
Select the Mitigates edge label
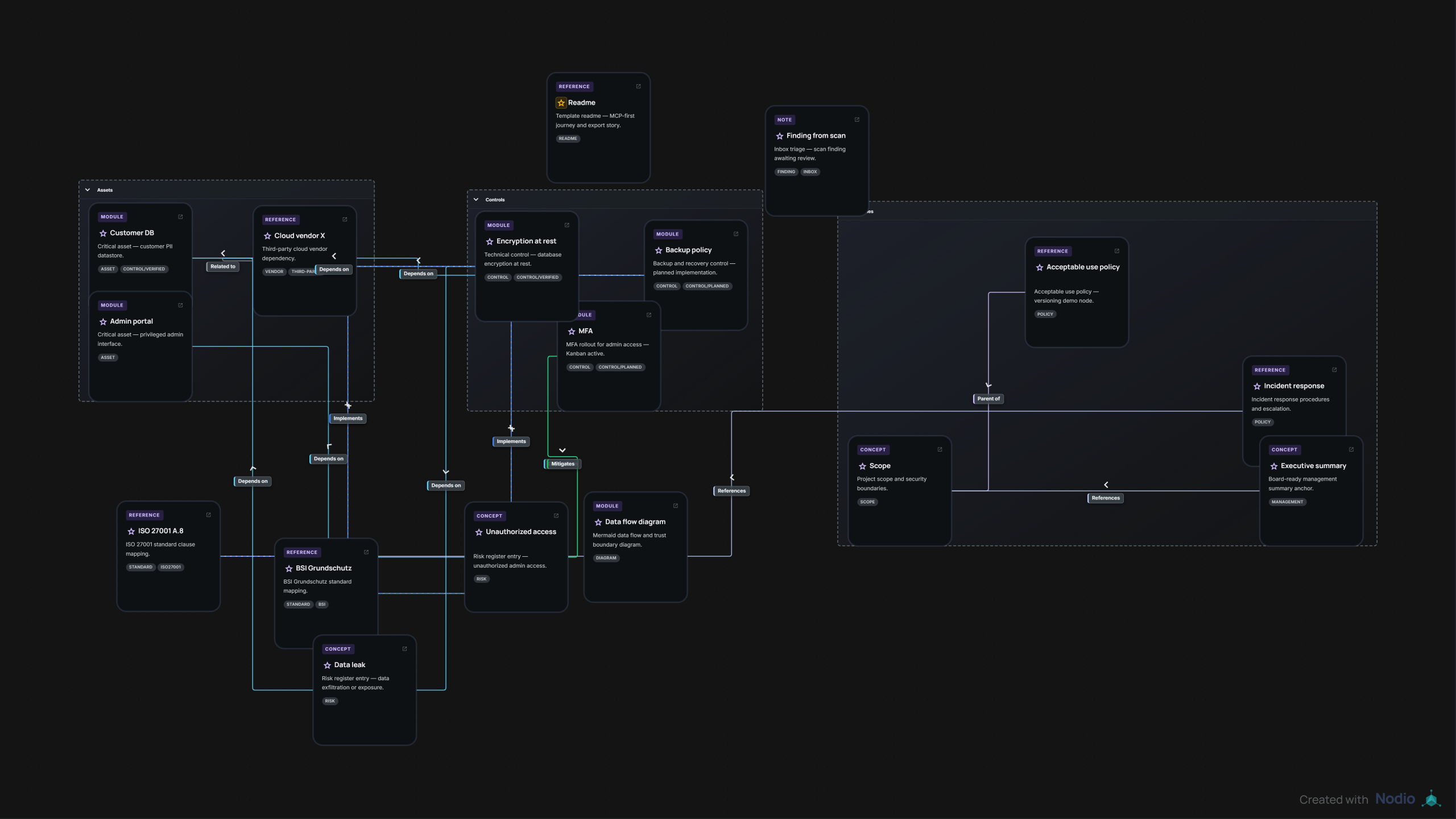point(562,464)
